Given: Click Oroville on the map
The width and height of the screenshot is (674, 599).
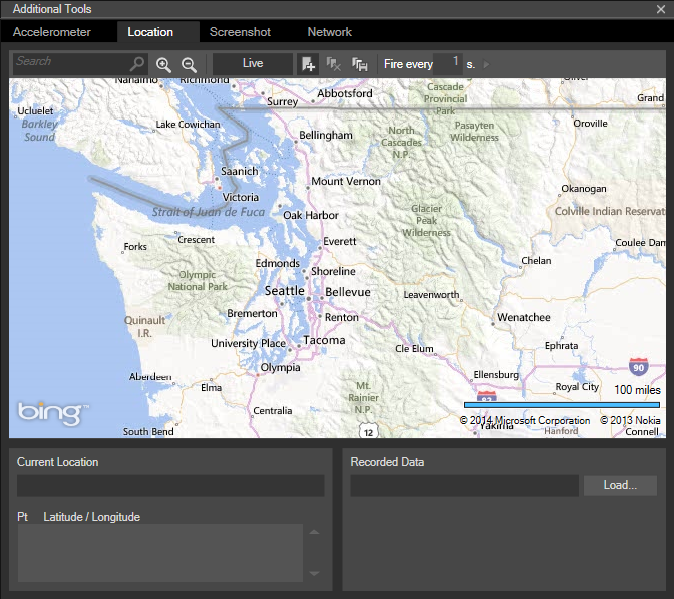Looking at the screenshot, I should [x=590, y=124].
